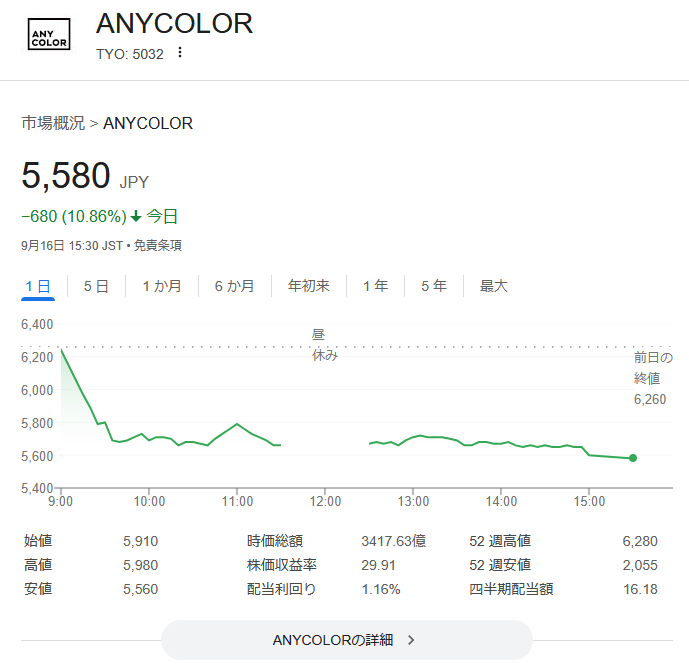
Task: Open the 市場概況 breadcrumb link
Action: point(53,123)
